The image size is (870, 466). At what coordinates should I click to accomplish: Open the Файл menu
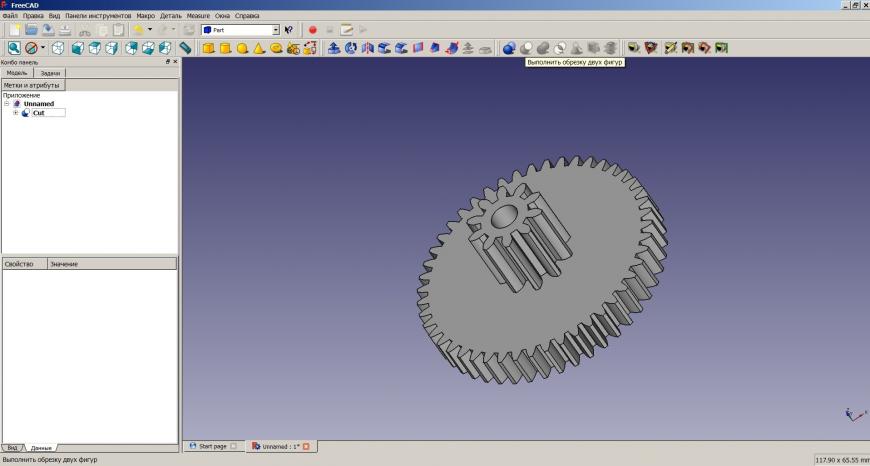click(x=10, y=16)
